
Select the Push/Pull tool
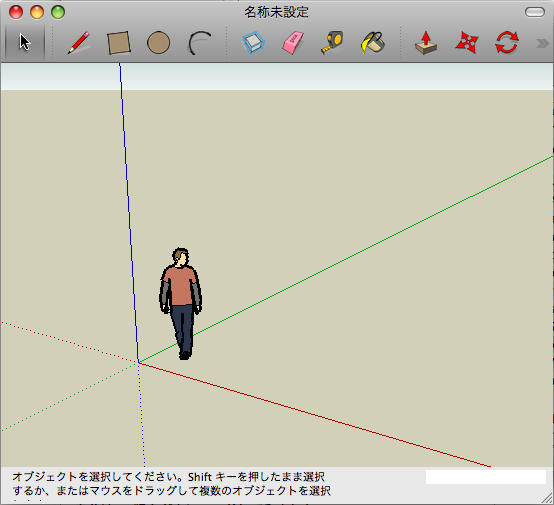pyautogui.click(x=426, y=43)
